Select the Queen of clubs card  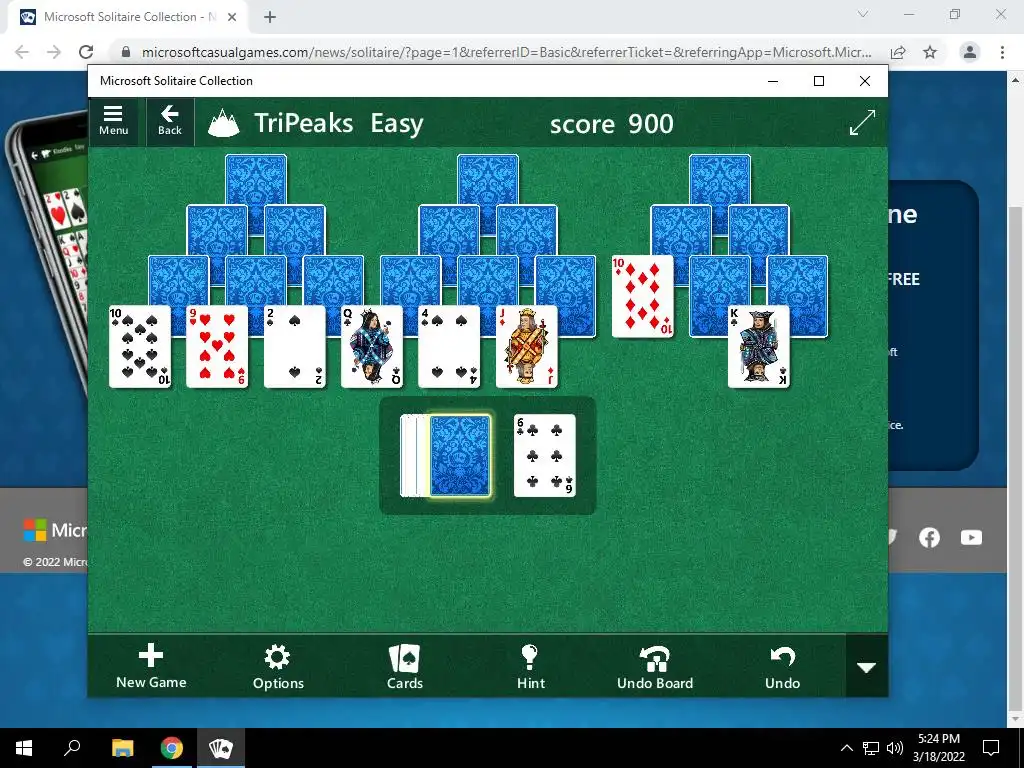tap(372, 347)
